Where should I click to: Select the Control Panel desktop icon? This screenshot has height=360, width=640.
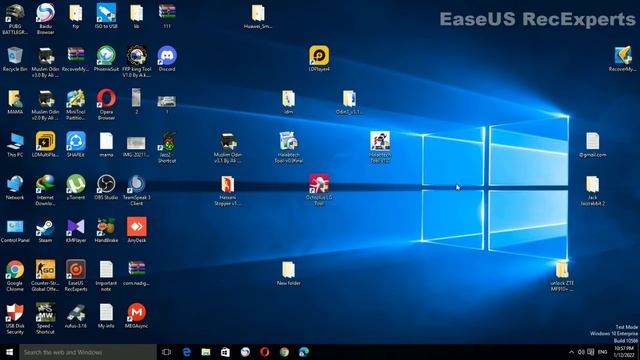15,230
